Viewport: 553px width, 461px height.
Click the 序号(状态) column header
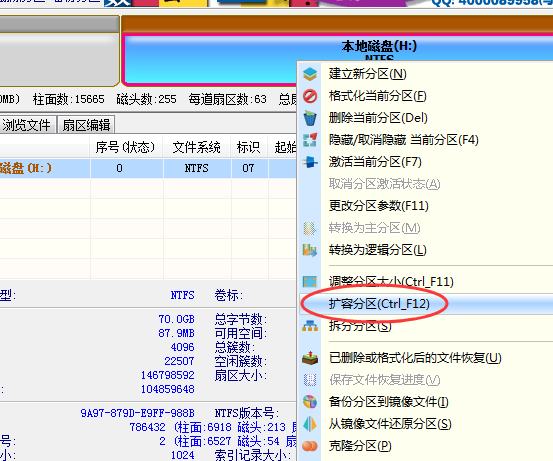(x=125, y=147)
